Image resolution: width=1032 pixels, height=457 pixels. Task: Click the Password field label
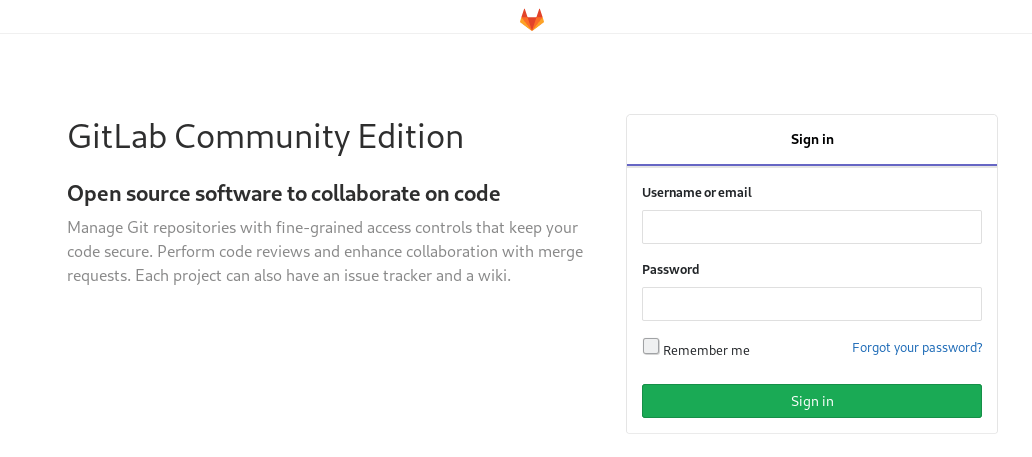click(x=671, y=269)
